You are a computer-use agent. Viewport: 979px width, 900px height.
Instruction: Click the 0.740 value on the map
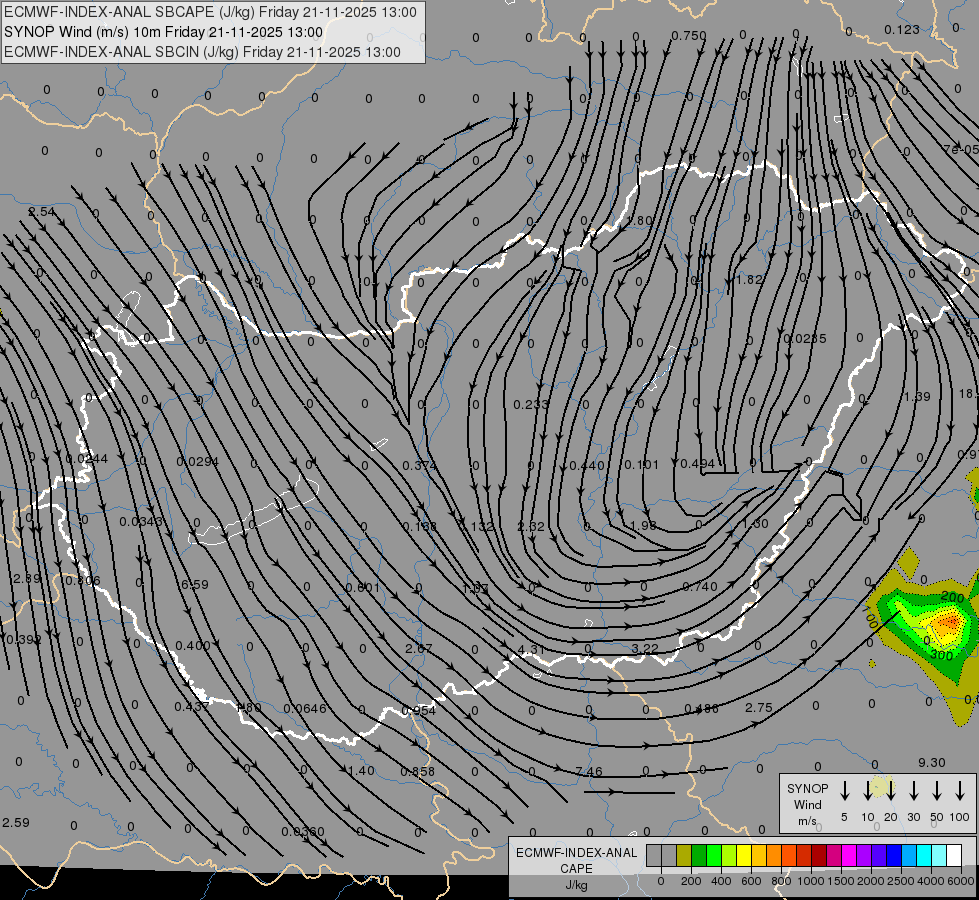[700, 586]
